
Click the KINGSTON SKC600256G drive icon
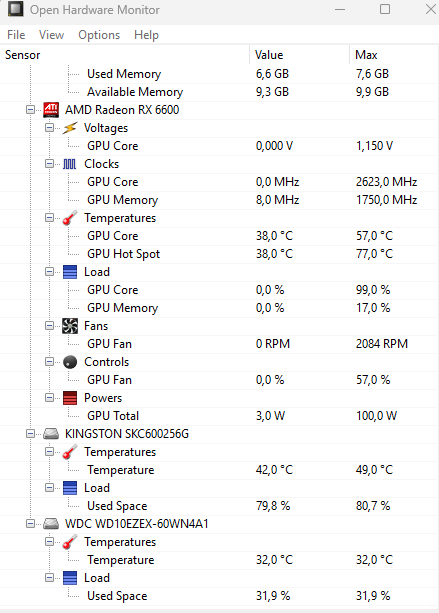coord(51,434)
